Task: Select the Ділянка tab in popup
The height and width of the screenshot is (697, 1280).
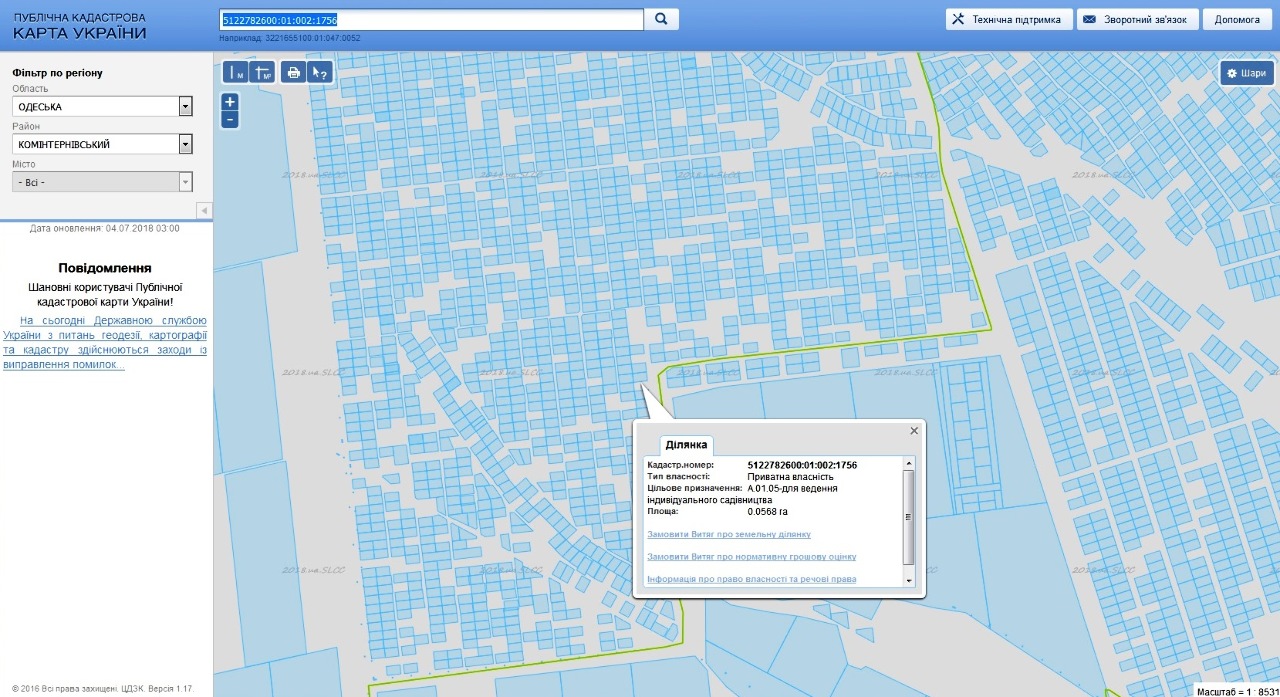Action: pyautogui.click(x=686, y=444)
